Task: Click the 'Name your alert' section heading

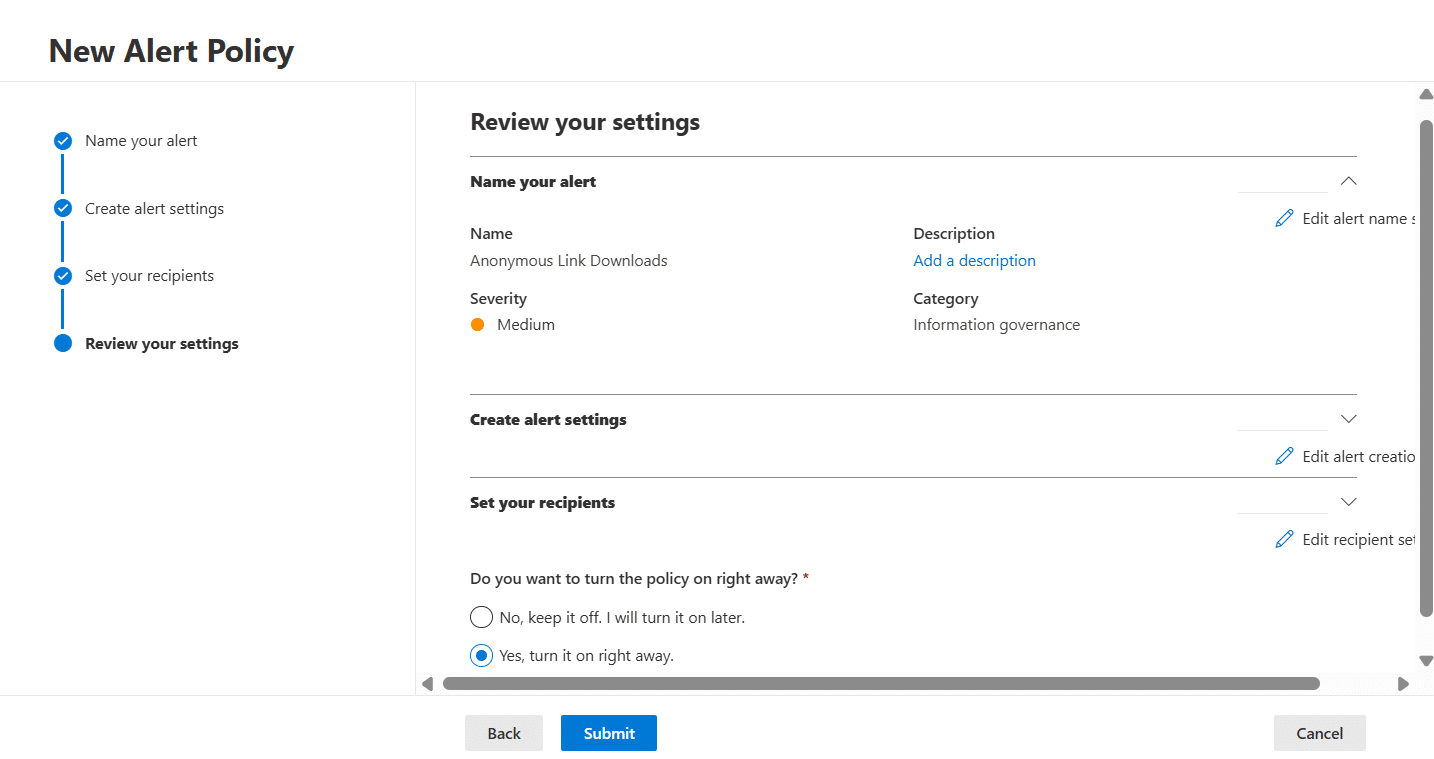Action: [533, 182]
